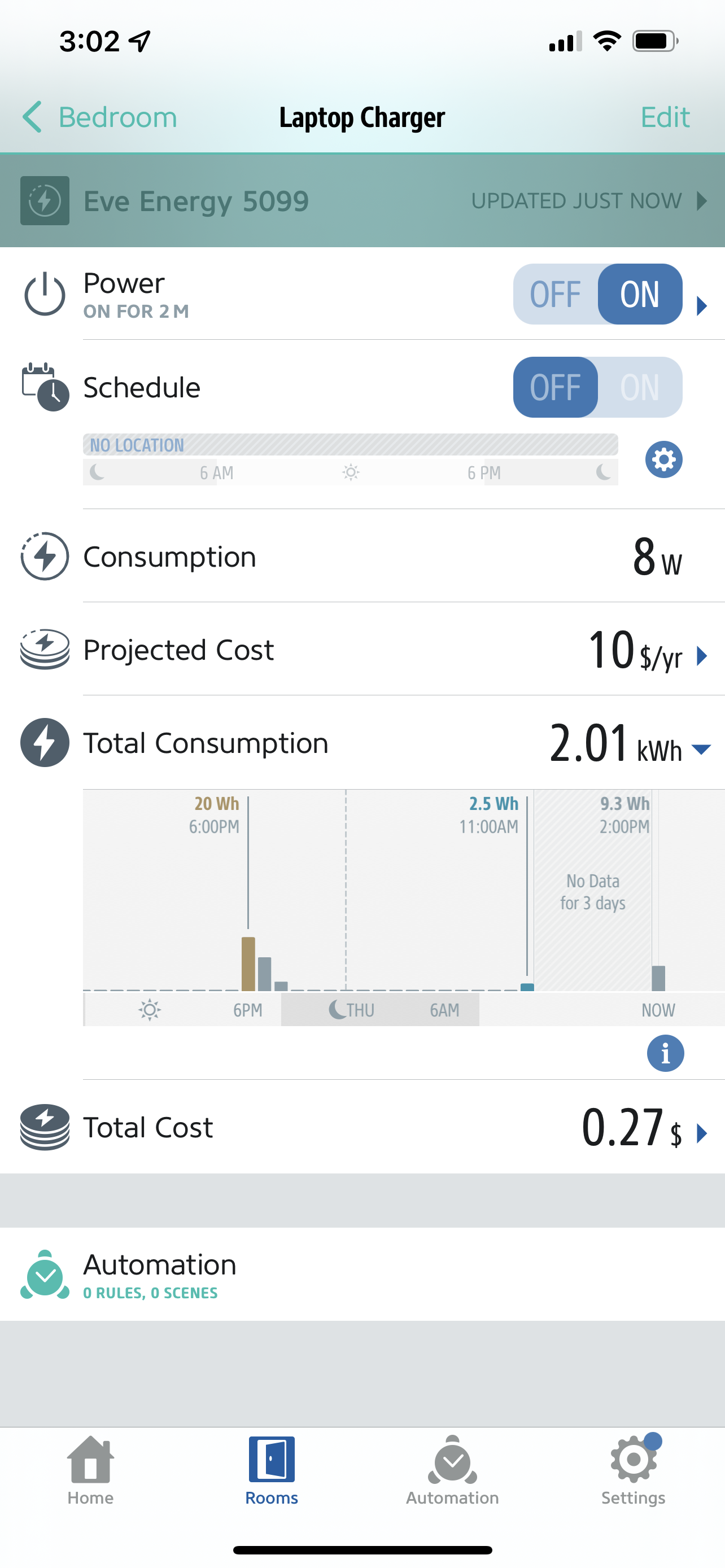Open schedule settings gear icon

[663, 459]
